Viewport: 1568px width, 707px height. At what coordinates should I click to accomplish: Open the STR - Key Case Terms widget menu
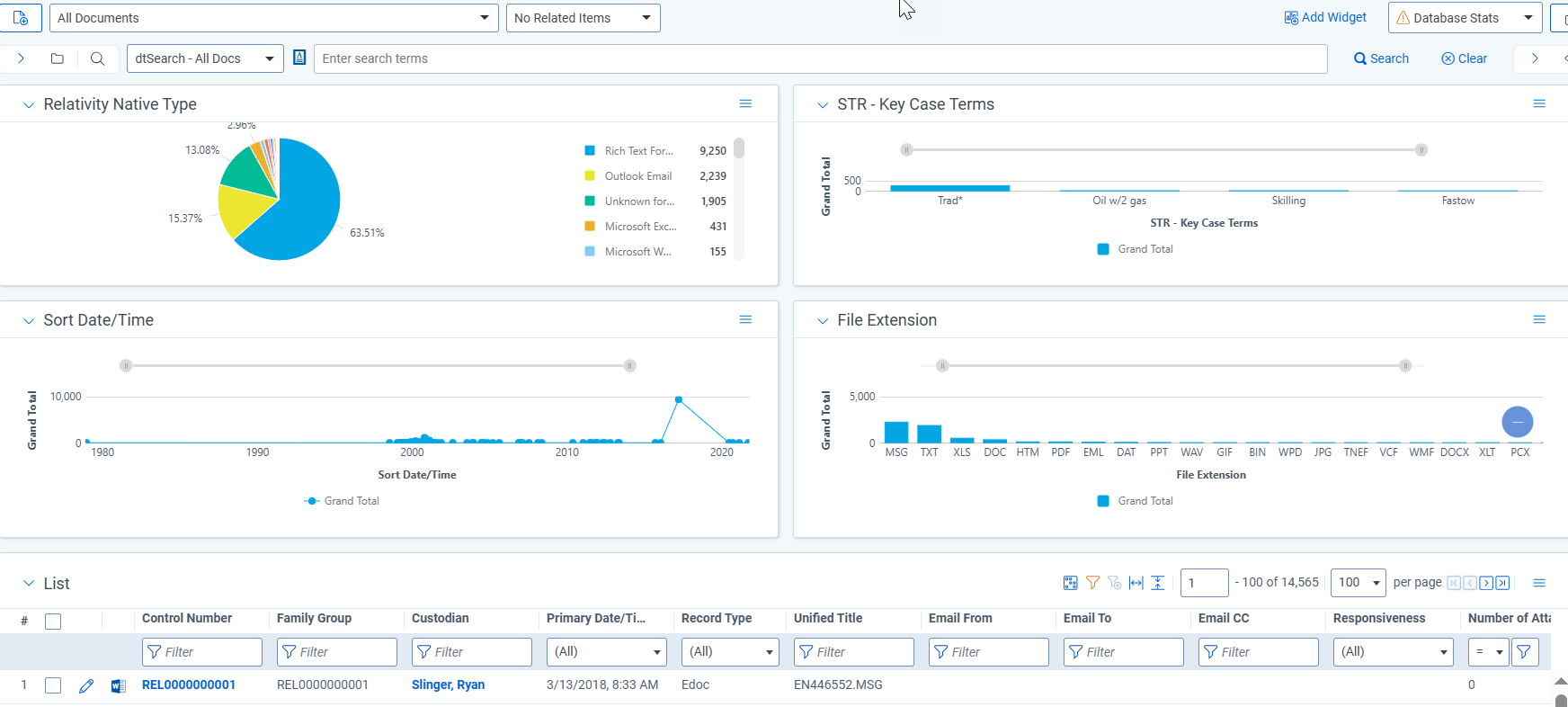tap(1539, 104)
